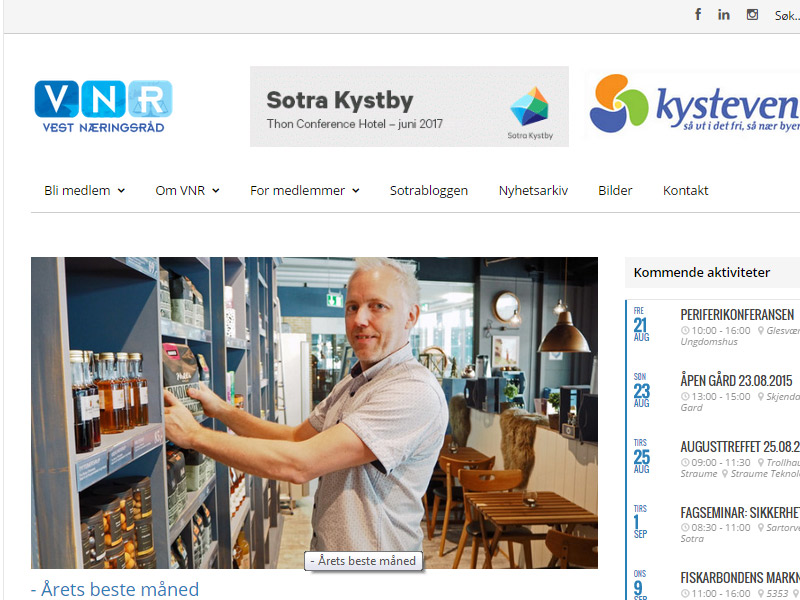Click the clock icon beside 09:00 - 11:30

[x=685, y=462]
